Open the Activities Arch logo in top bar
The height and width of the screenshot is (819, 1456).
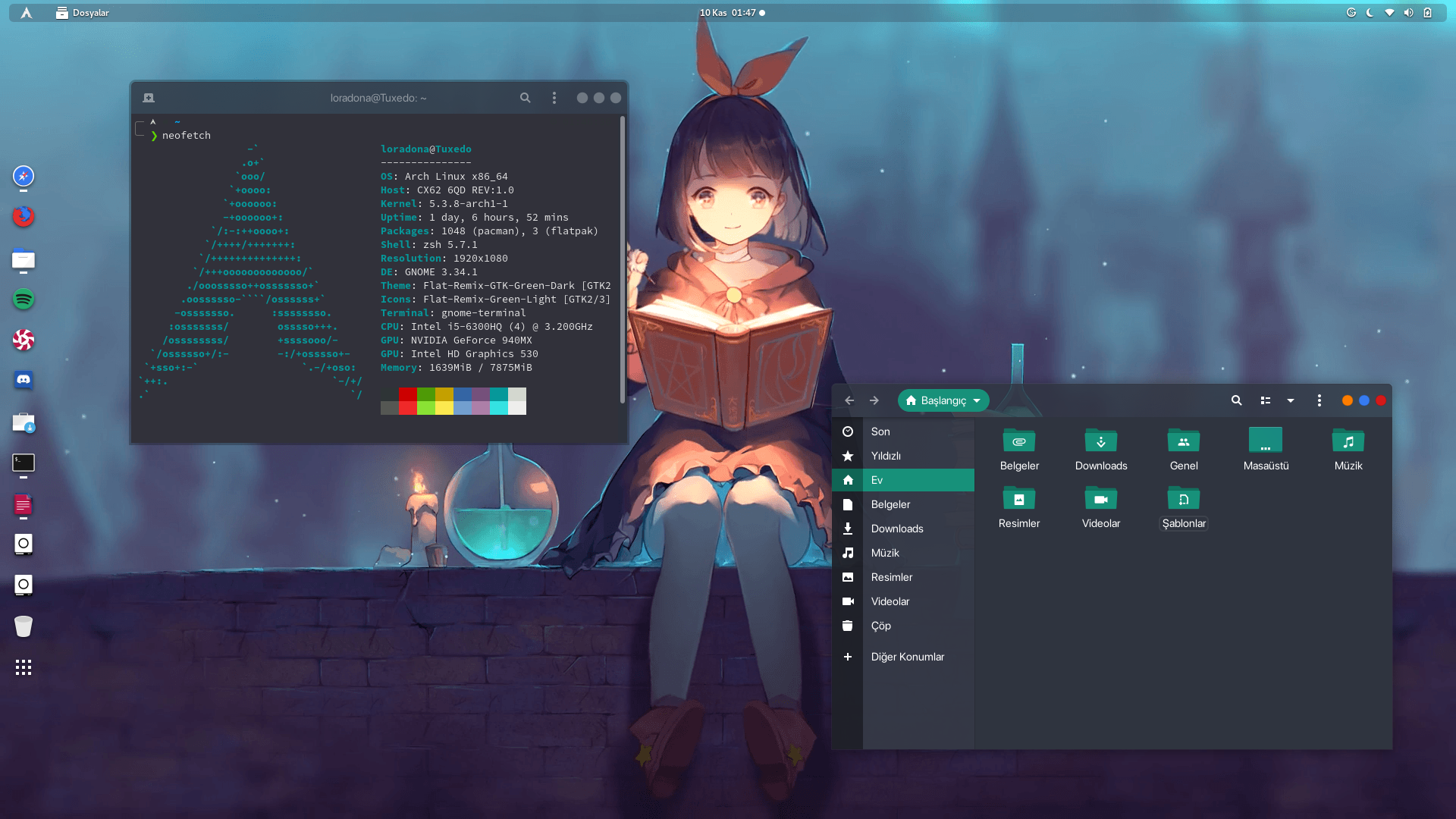(27, 13)
